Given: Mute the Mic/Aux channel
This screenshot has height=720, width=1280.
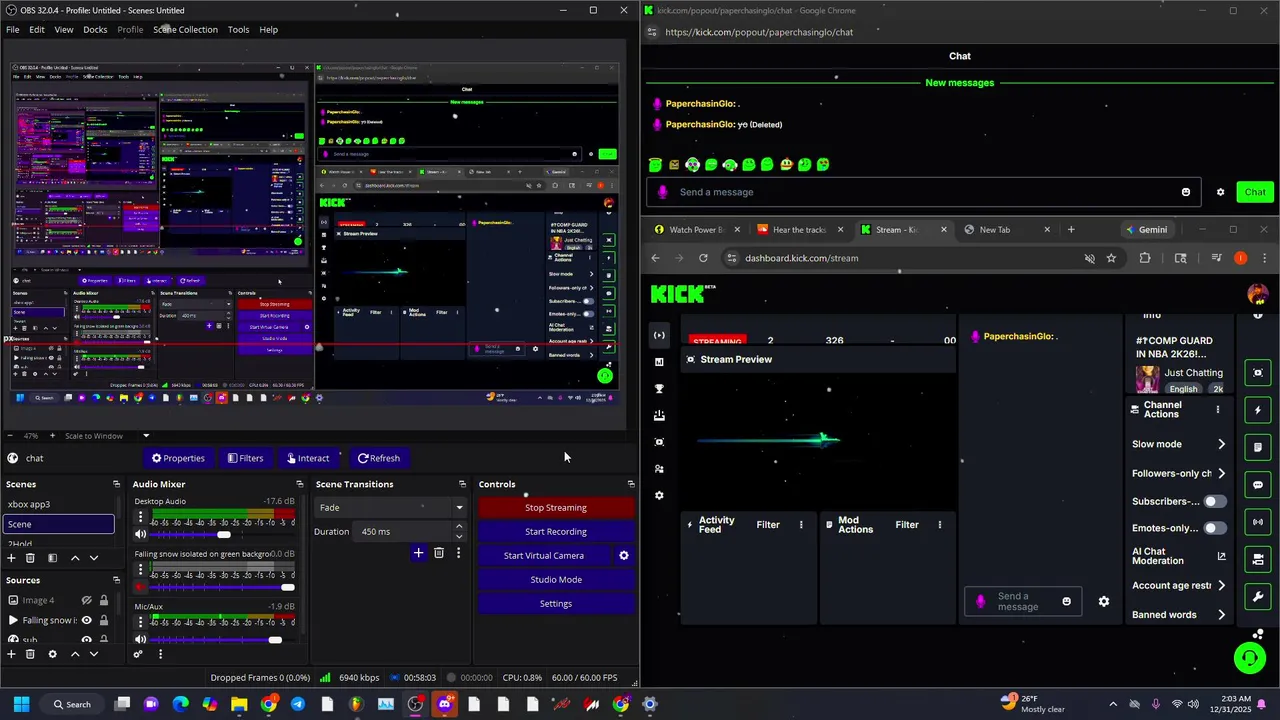Looking at the screenshot, I should coord(140,640).
